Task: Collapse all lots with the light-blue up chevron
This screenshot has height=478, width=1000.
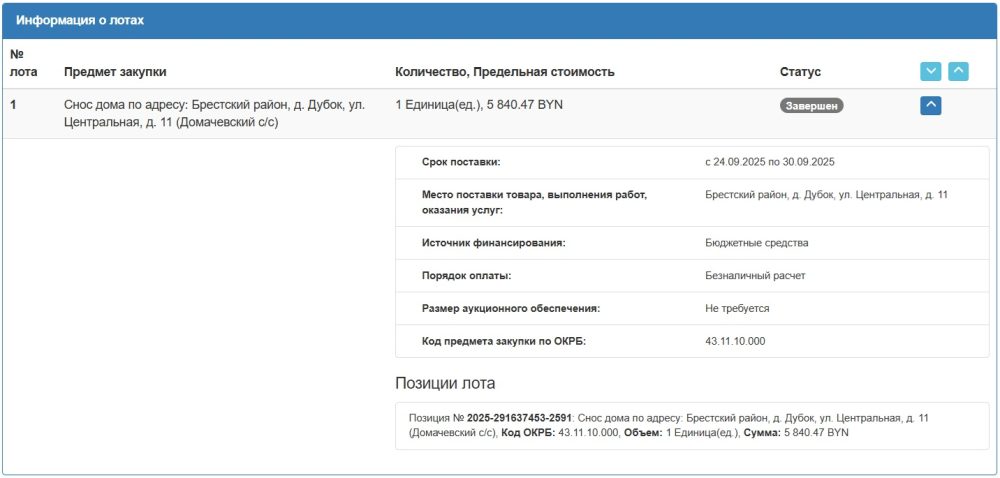Action: [958, 71]
